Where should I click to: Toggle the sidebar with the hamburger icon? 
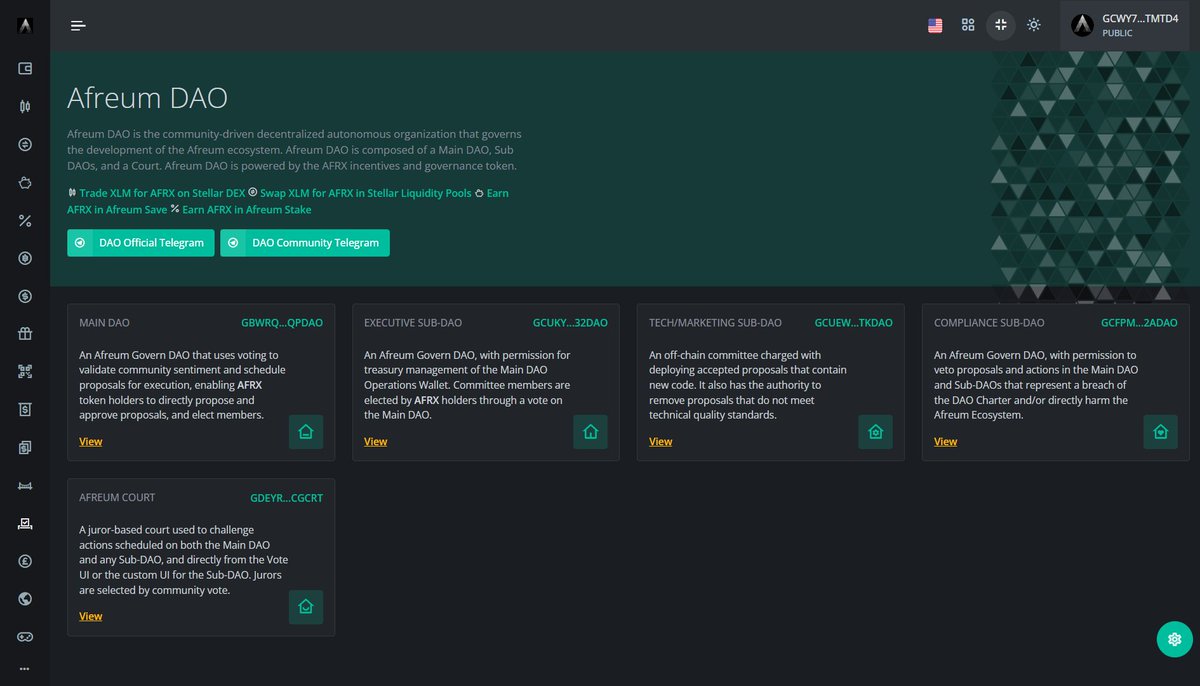click(x=77, y=25)
